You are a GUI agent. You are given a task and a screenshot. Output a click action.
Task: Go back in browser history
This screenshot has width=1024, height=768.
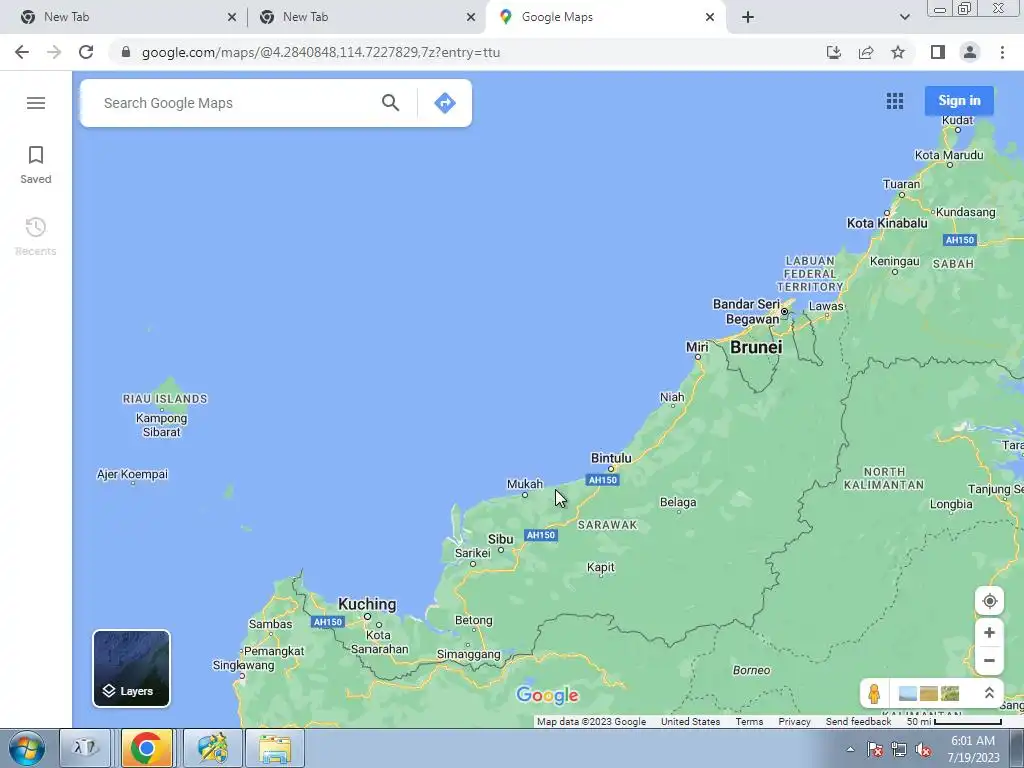[22, 52]
